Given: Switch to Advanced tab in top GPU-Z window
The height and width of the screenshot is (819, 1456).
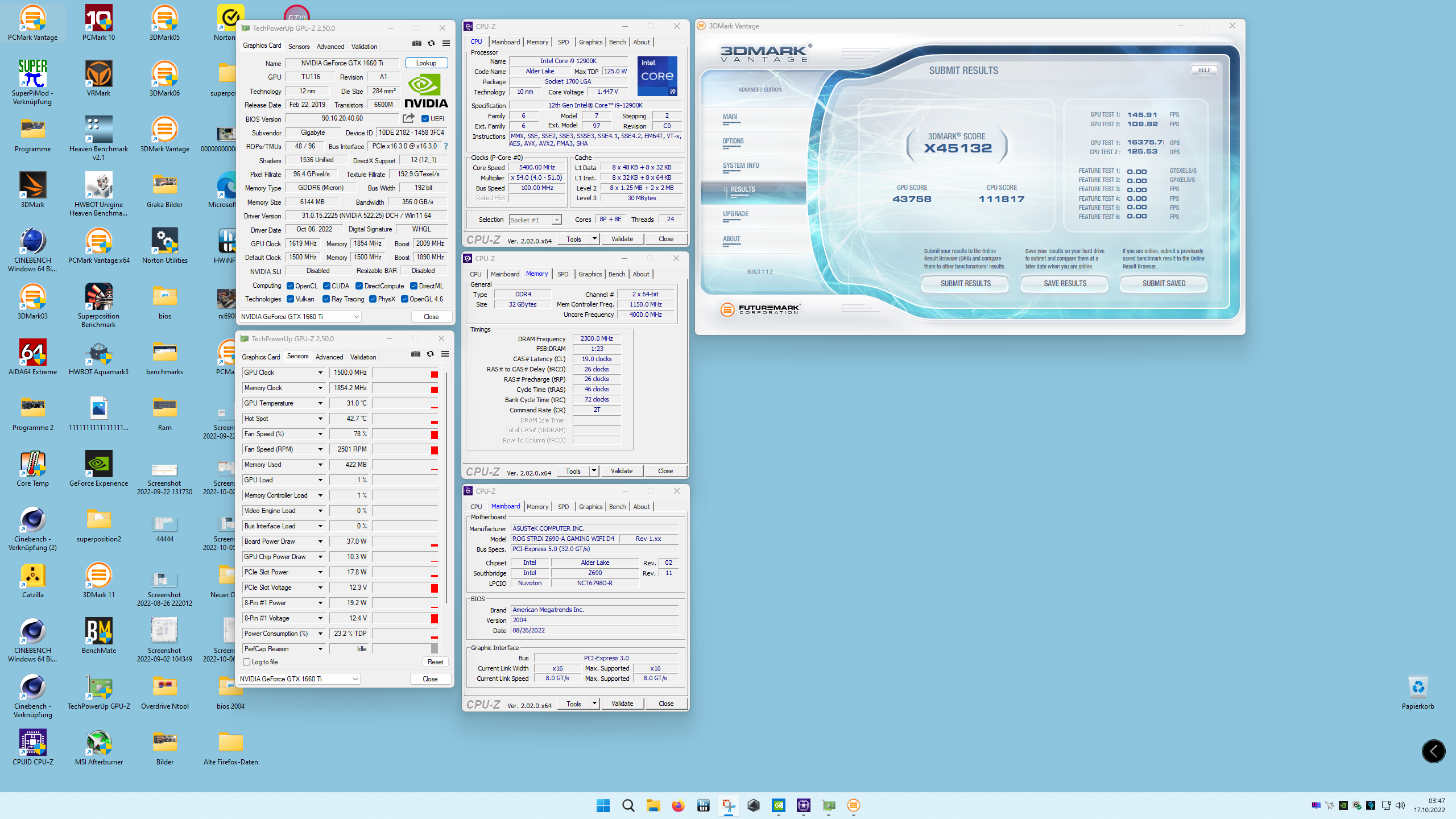Looking at the screenshot, I should (330, 47).
